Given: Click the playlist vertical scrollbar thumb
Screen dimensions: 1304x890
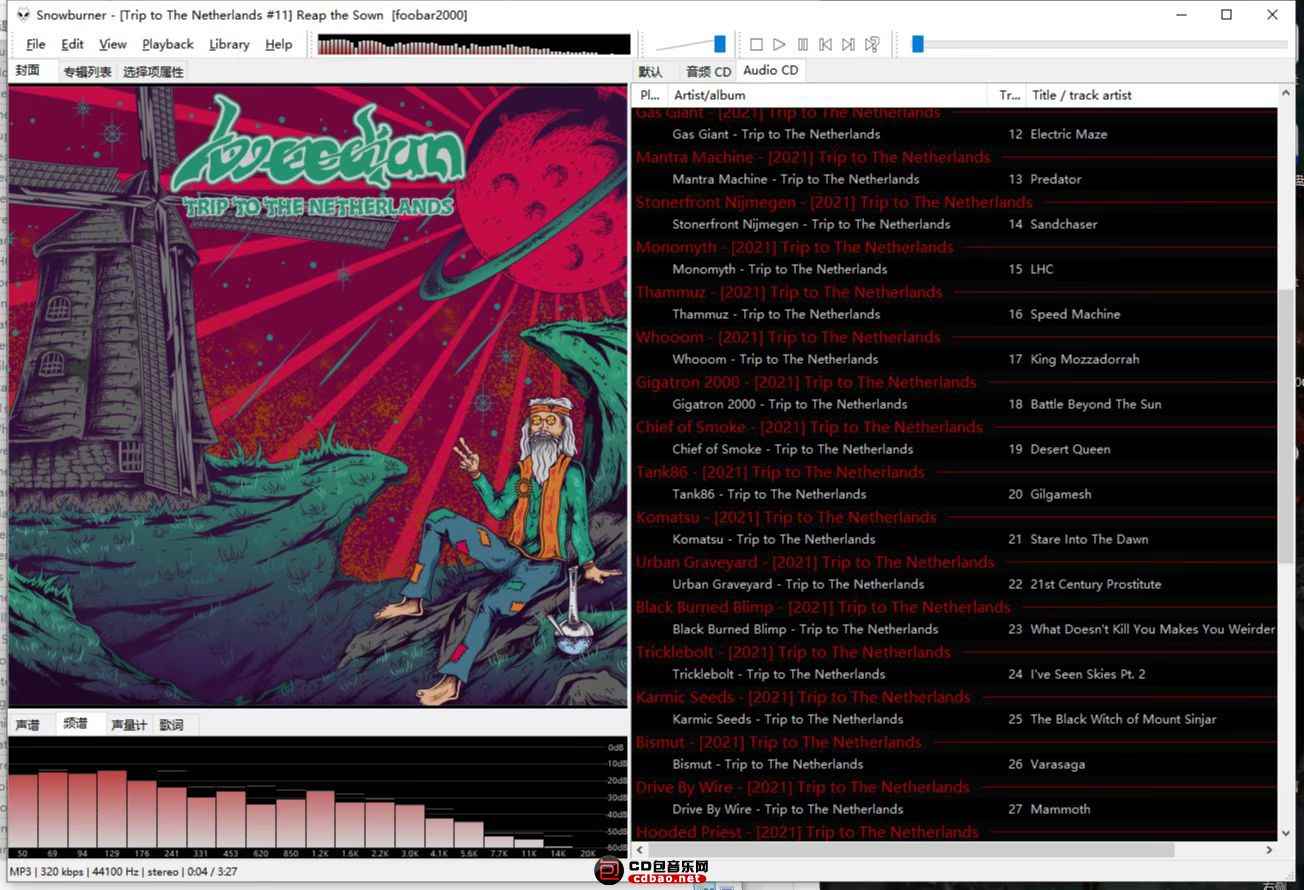Looking at the screenshot, I should point(1285,425).
